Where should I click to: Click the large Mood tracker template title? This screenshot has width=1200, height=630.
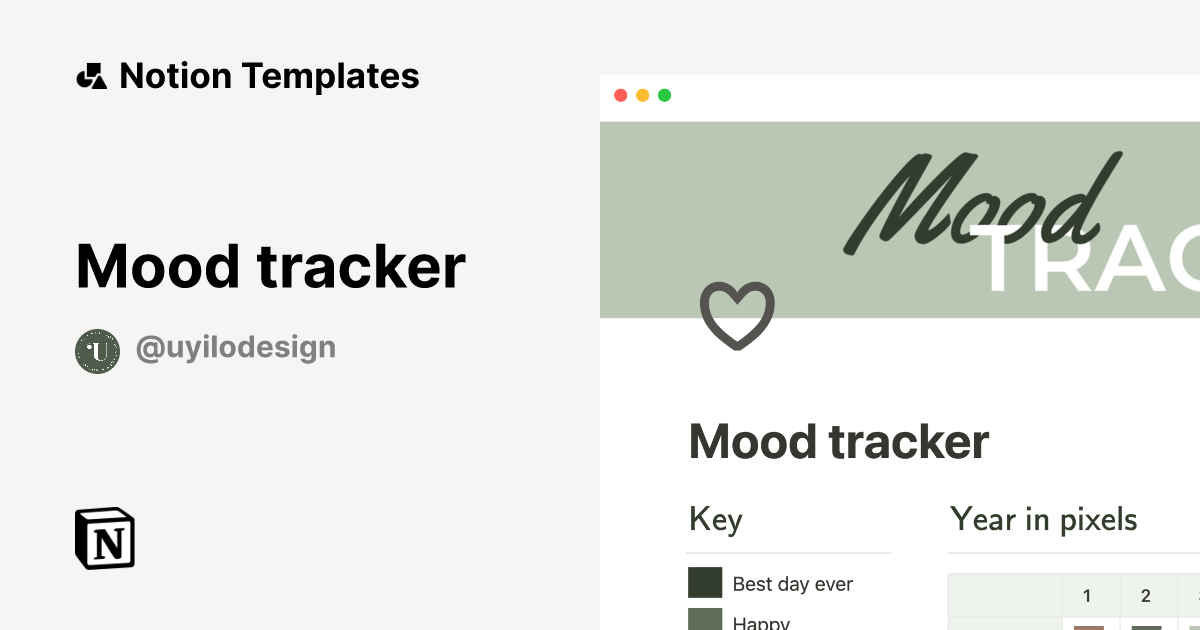(x=271, y=266)
